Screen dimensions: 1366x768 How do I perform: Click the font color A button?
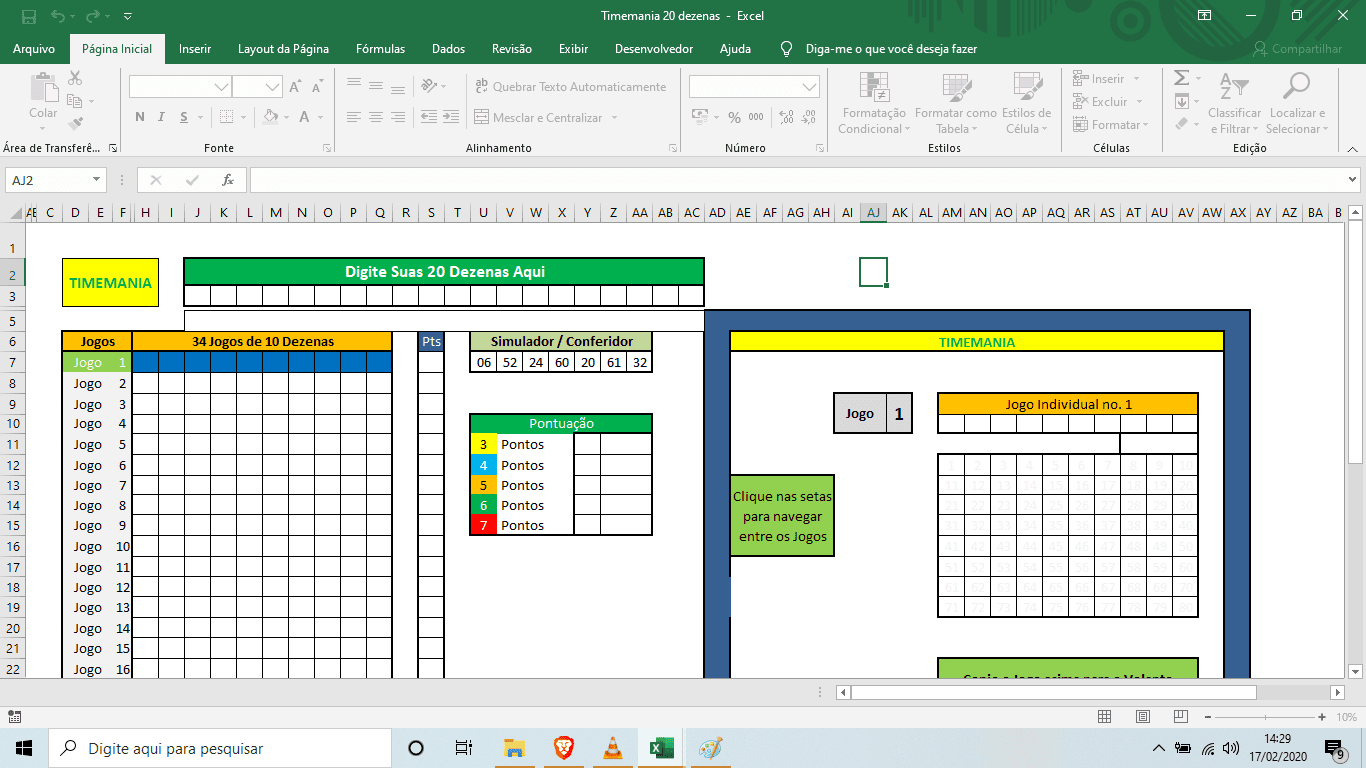(305, 117)
